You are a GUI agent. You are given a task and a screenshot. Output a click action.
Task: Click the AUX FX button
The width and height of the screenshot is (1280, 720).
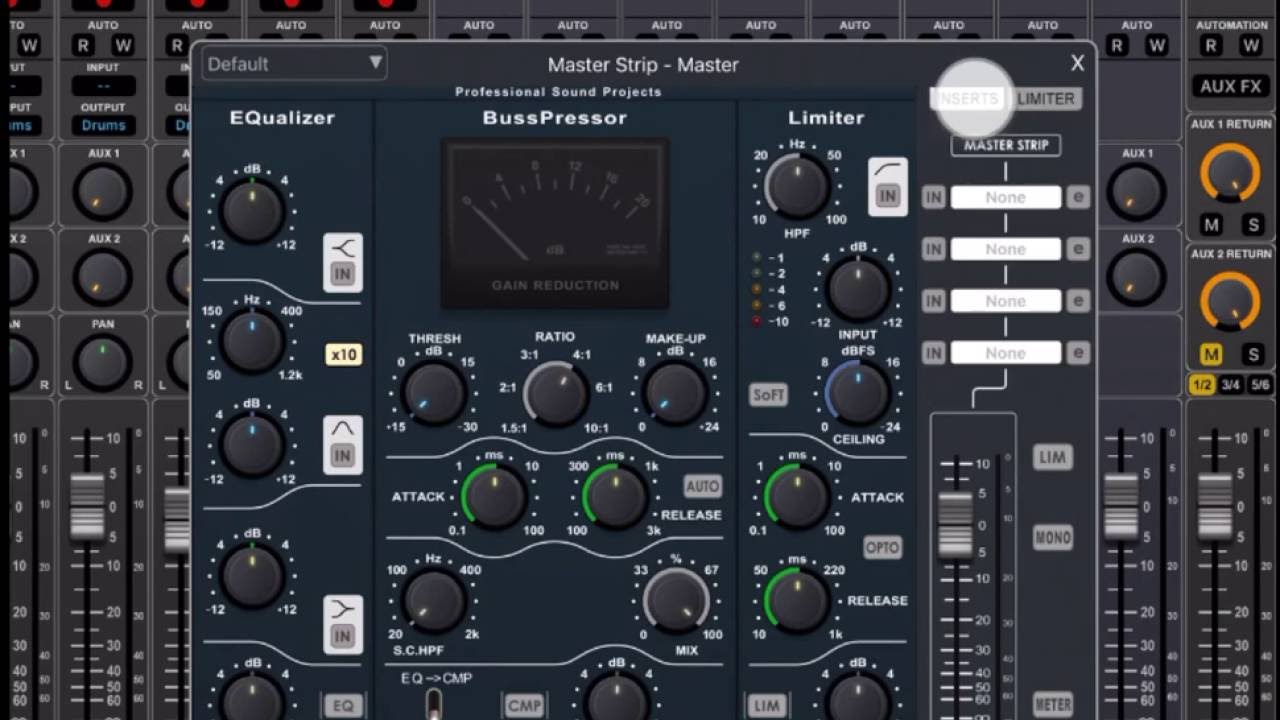[1231, 86]
